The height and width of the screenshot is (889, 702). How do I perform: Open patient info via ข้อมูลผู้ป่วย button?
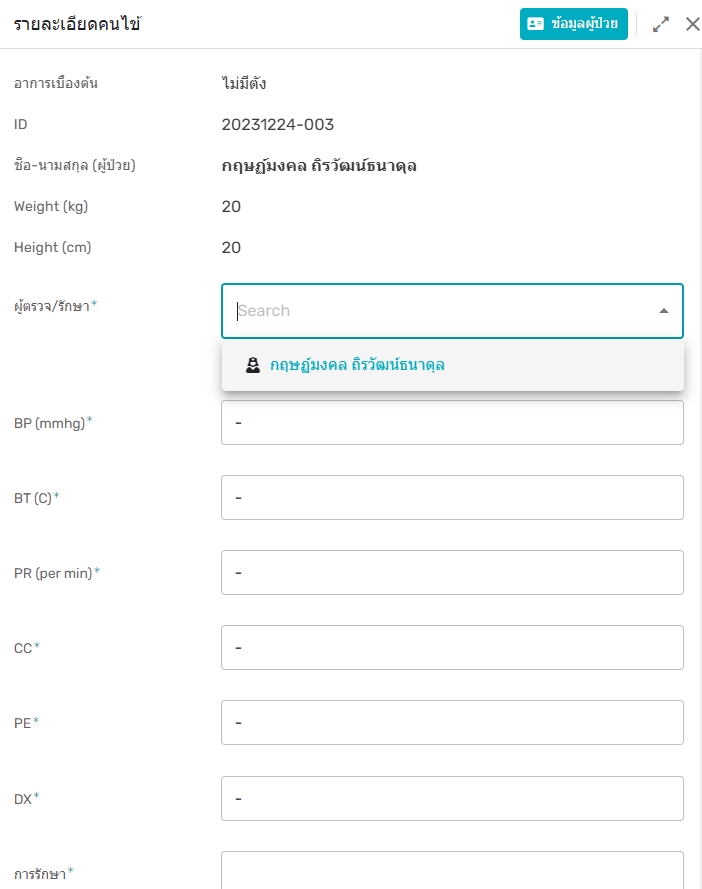(x=573, y=23)
